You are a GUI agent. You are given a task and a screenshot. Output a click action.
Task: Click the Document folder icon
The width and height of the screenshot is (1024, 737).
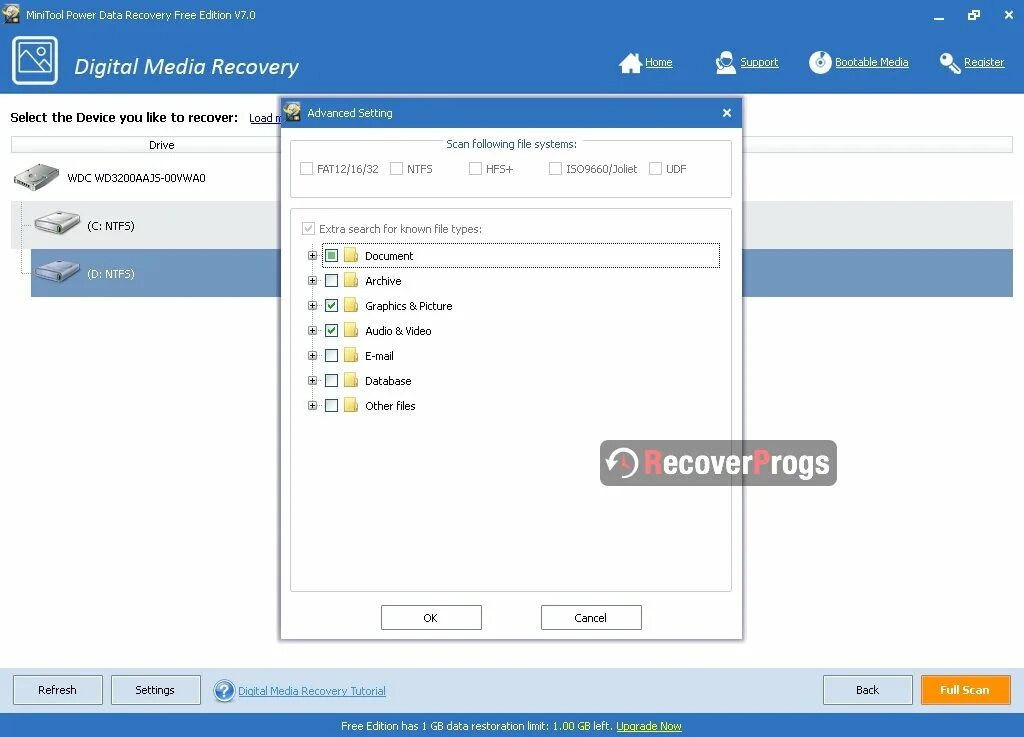[x=351, y=255]
